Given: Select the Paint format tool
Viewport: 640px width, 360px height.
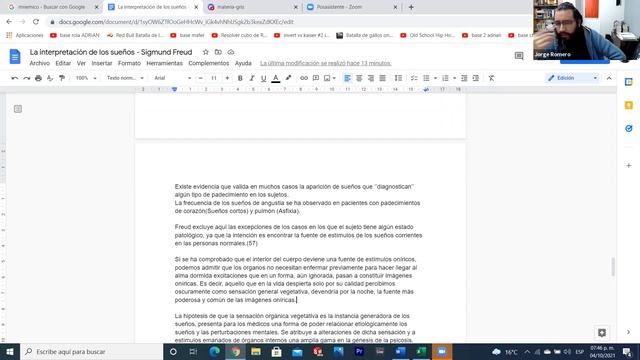Looking at the screenshot, I should point(62,78).
